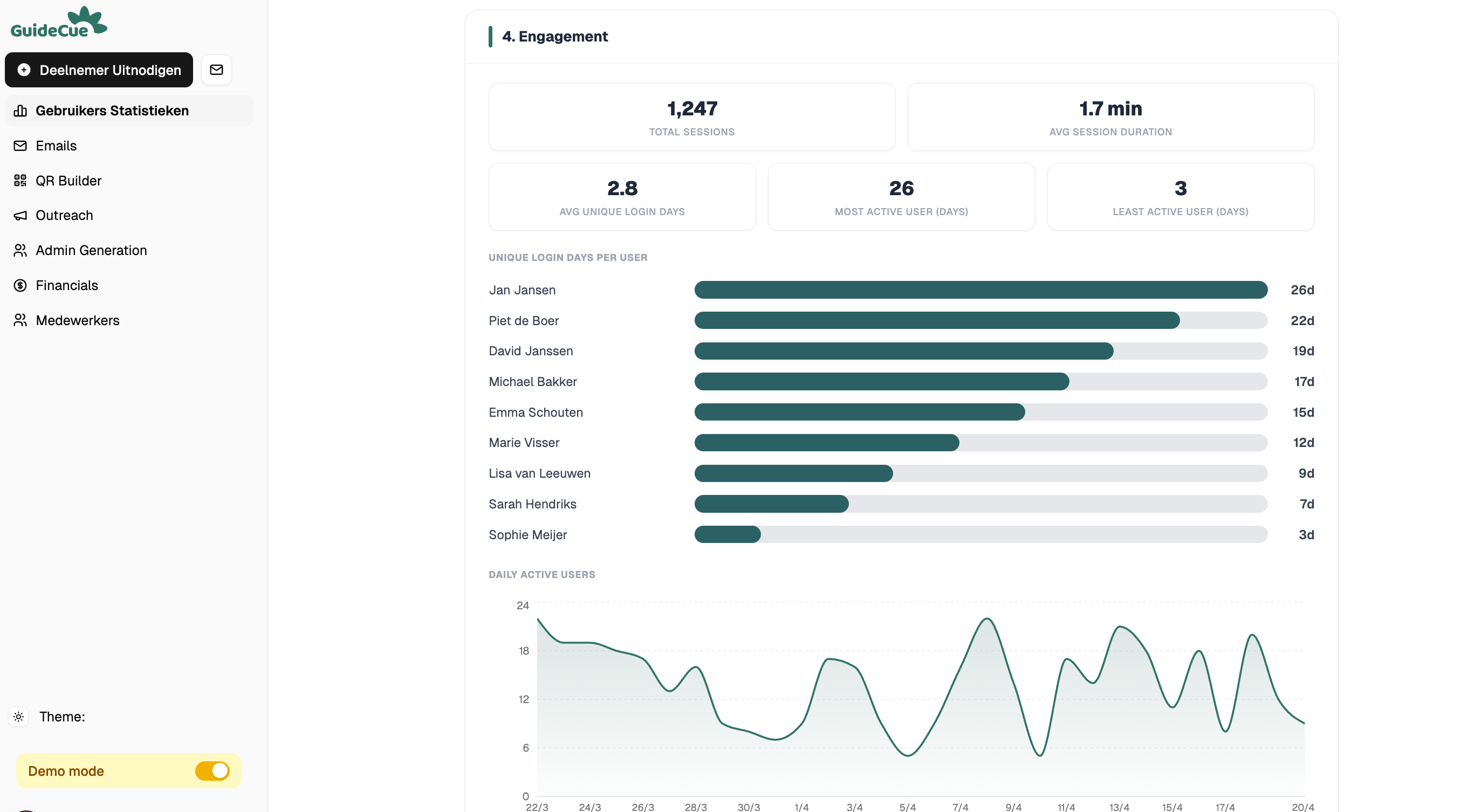Click the name Jan Jansen in the chart
Viewport: 1482px width, 812px height.
click(x=522, y=290)
